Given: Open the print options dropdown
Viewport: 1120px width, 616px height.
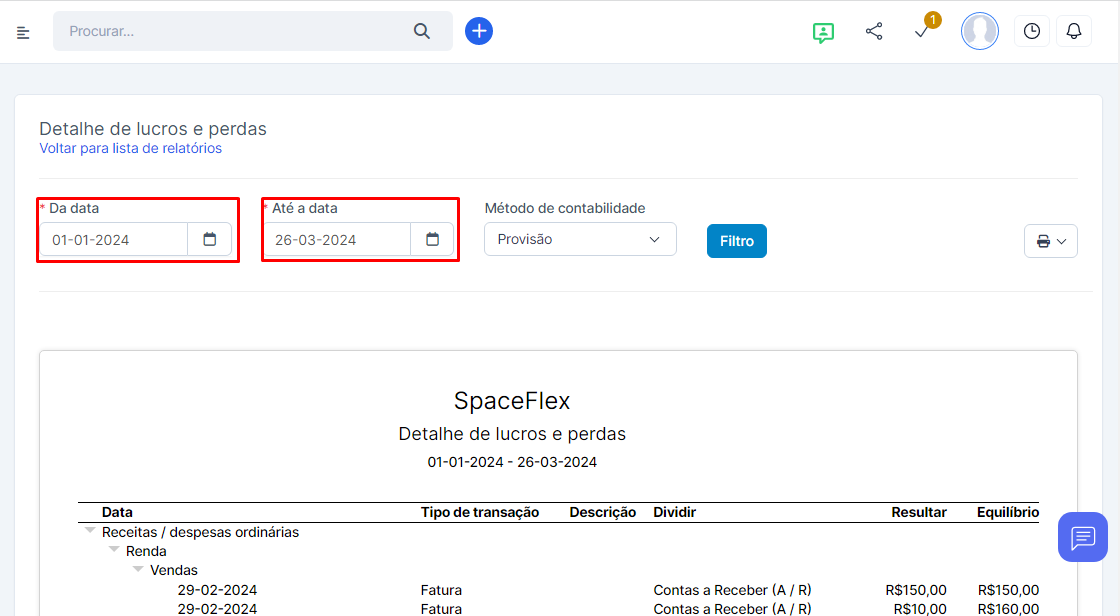Looking at the screenshot, I should point(1050,241).
